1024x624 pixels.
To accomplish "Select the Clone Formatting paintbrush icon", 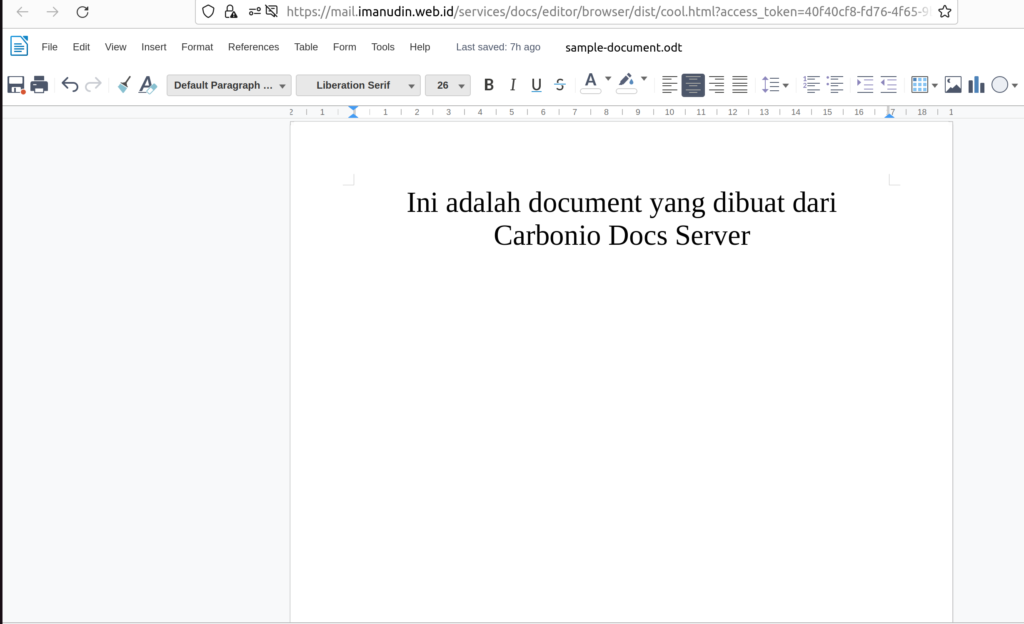I will pos(123,84).
